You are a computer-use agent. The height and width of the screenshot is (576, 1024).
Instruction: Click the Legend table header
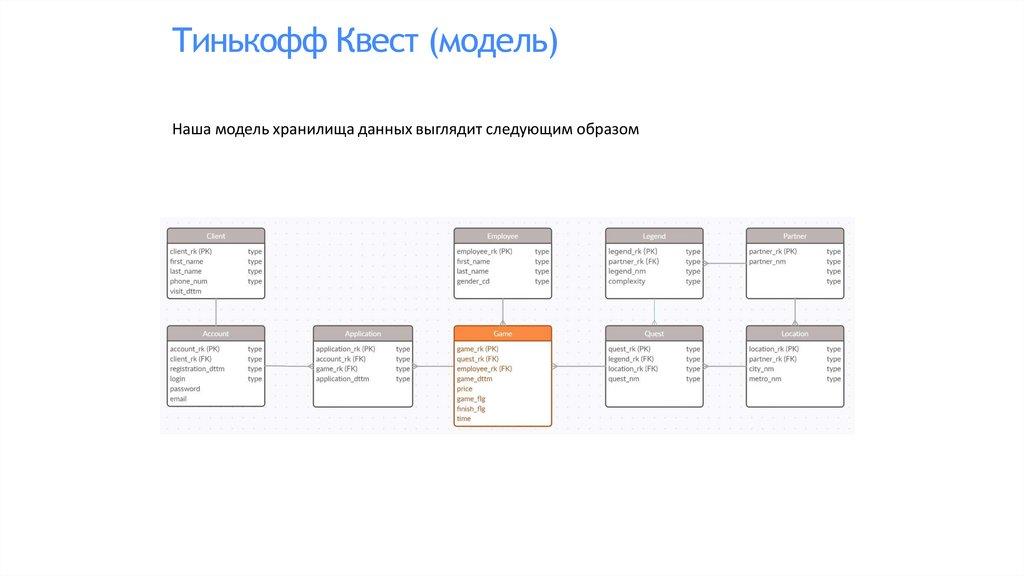point(654,236)
